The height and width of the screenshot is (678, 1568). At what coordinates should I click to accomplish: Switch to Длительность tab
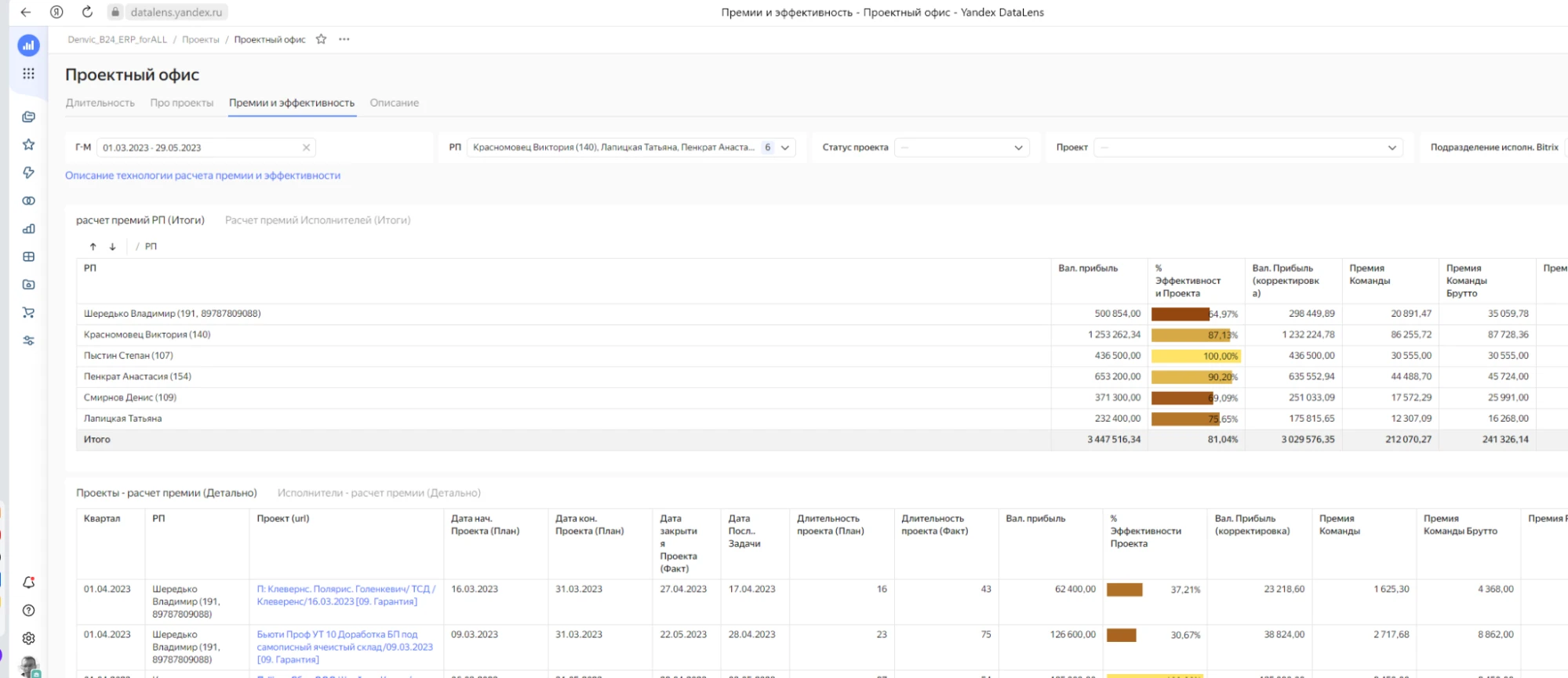(x=100, y=103)
